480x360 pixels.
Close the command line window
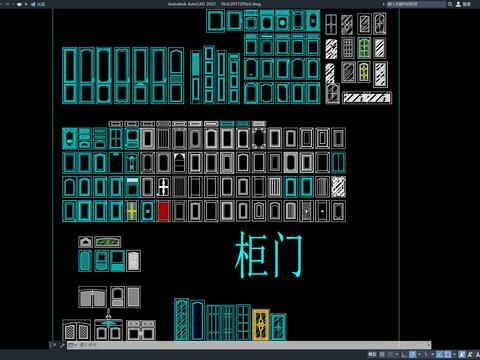click(55, 345)
